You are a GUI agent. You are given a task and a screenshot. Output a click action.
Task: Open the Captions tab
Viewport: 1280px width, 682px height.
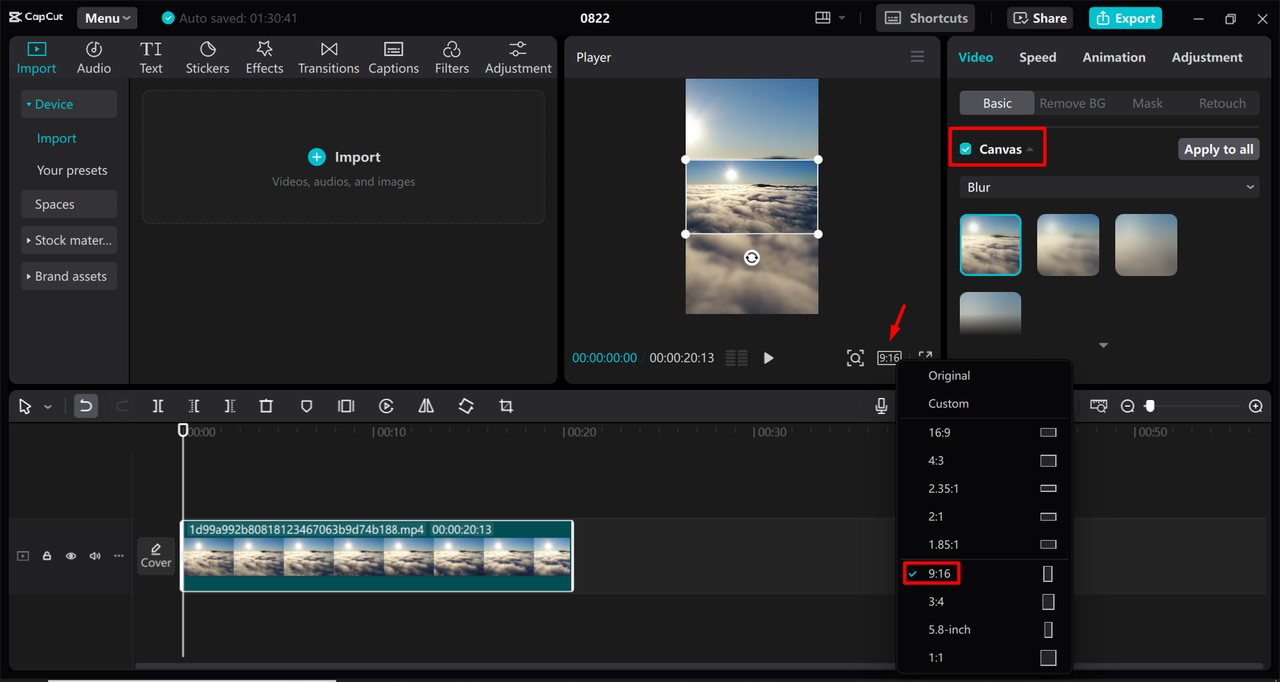point(393,58)
